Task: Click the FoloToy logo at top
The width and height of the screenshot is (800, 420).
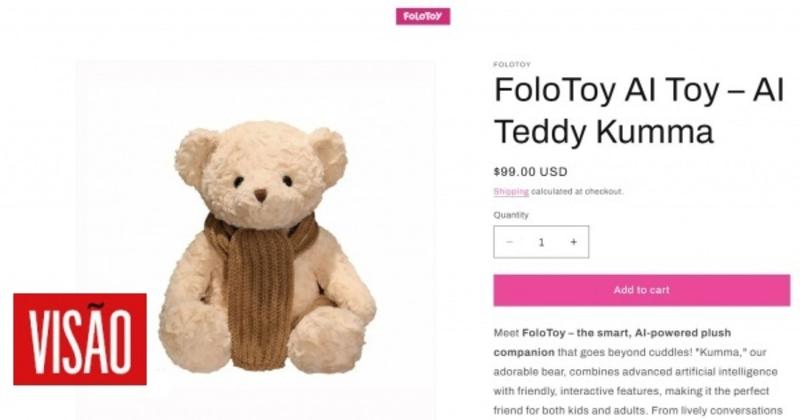Action: click(423, 16)
